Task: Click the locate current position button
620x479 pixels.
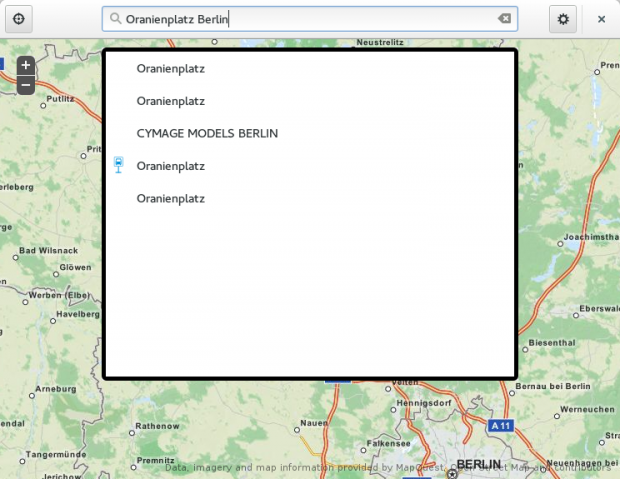Action: [x=19, y=19]
